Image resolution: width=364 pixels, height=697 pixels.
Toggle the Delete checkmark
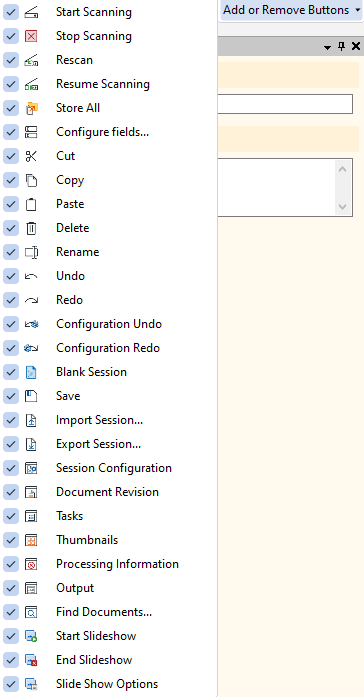(11, 228)
